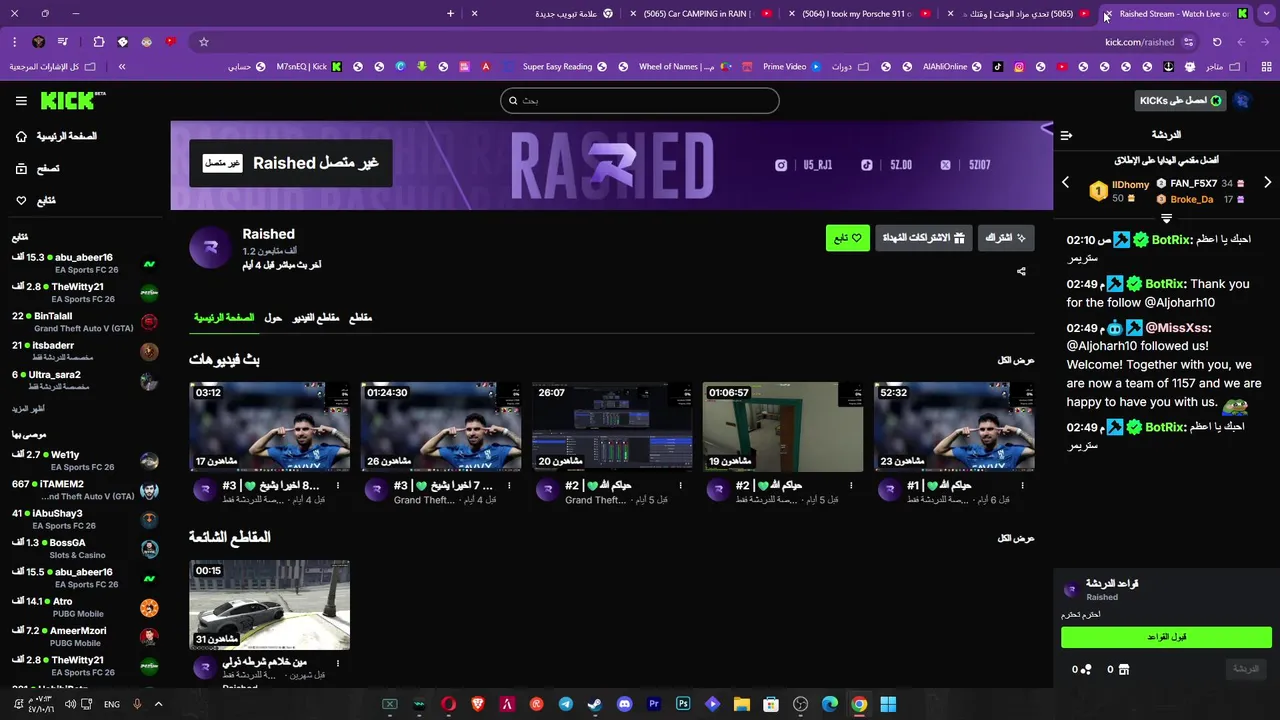Click the gift shop icon in chat footer

click(1123, 670)
